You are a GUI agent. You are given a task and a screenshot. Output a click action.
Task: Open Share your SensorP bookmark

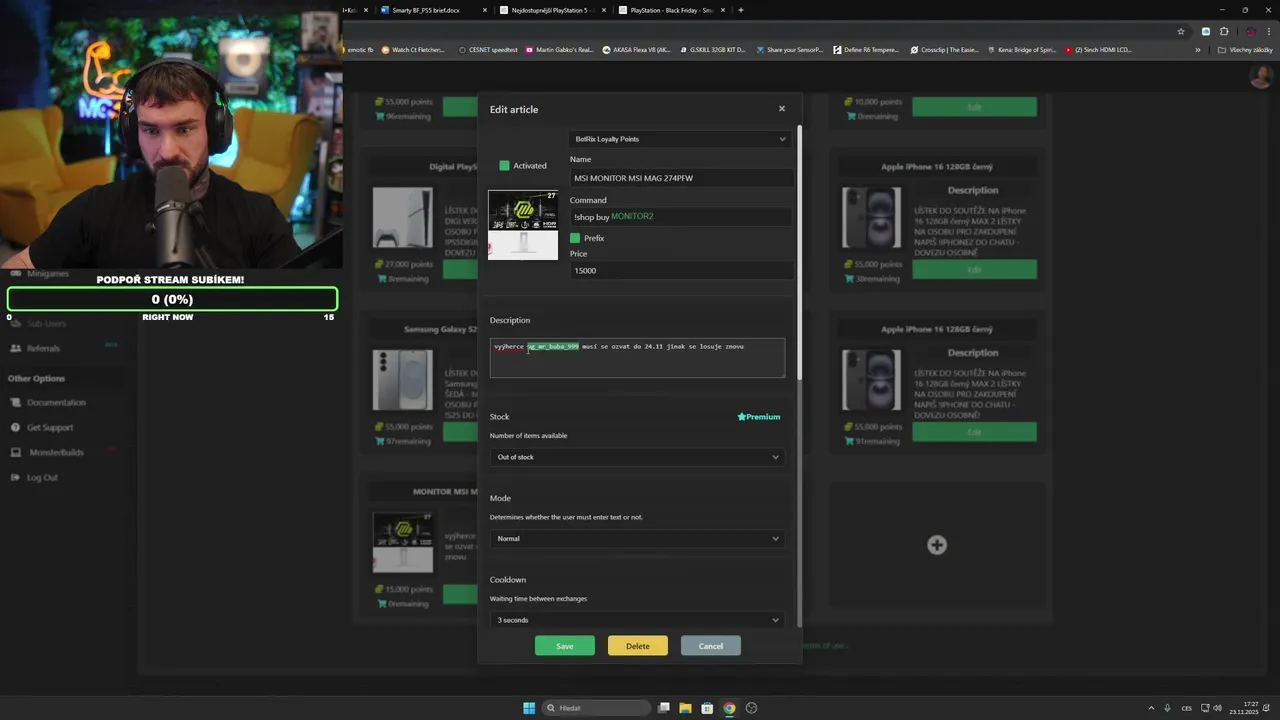[x=790, y=49]
